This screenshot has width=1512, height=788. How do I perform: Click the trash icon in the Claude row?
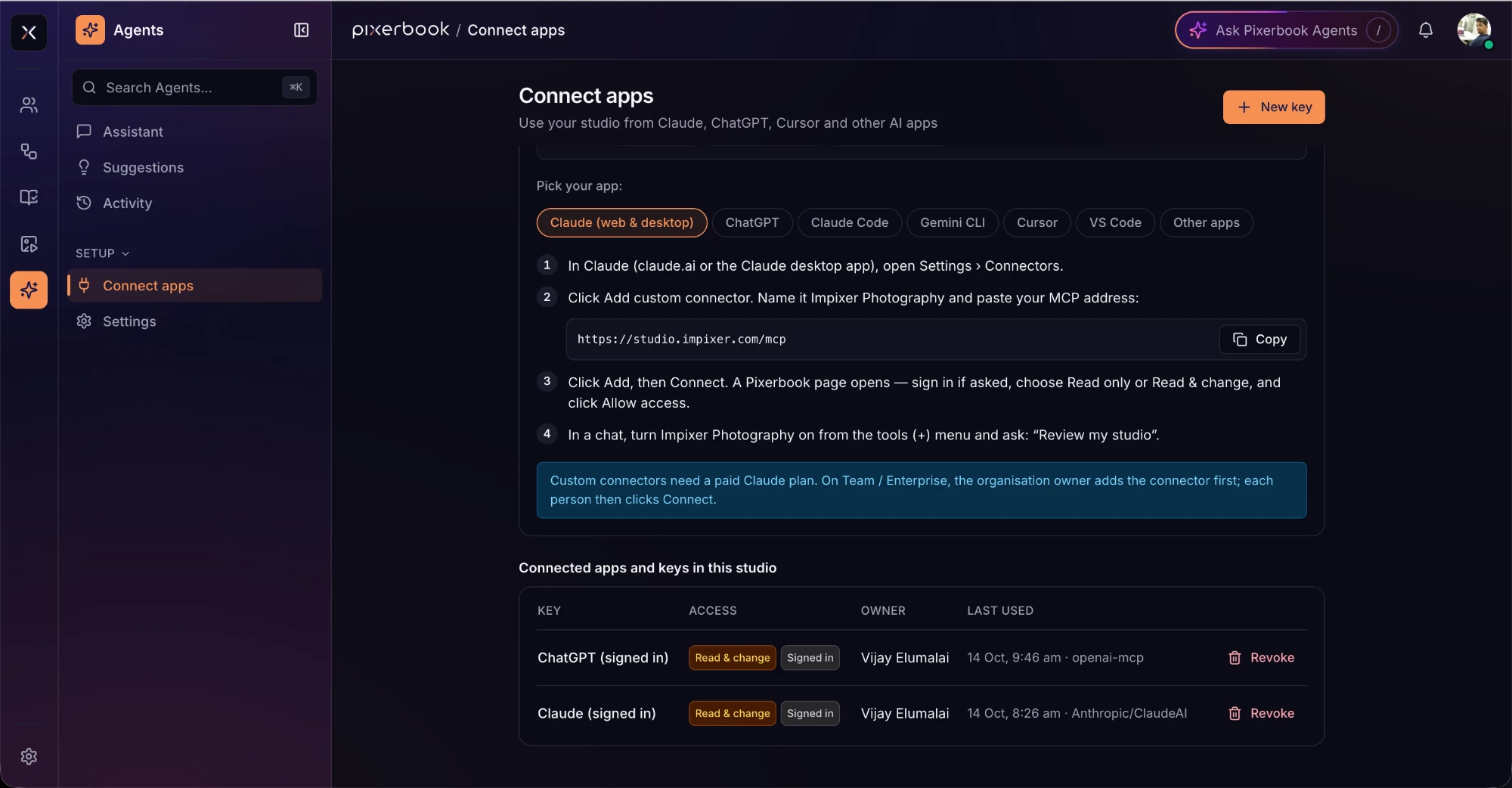[x=1235, y=713]
